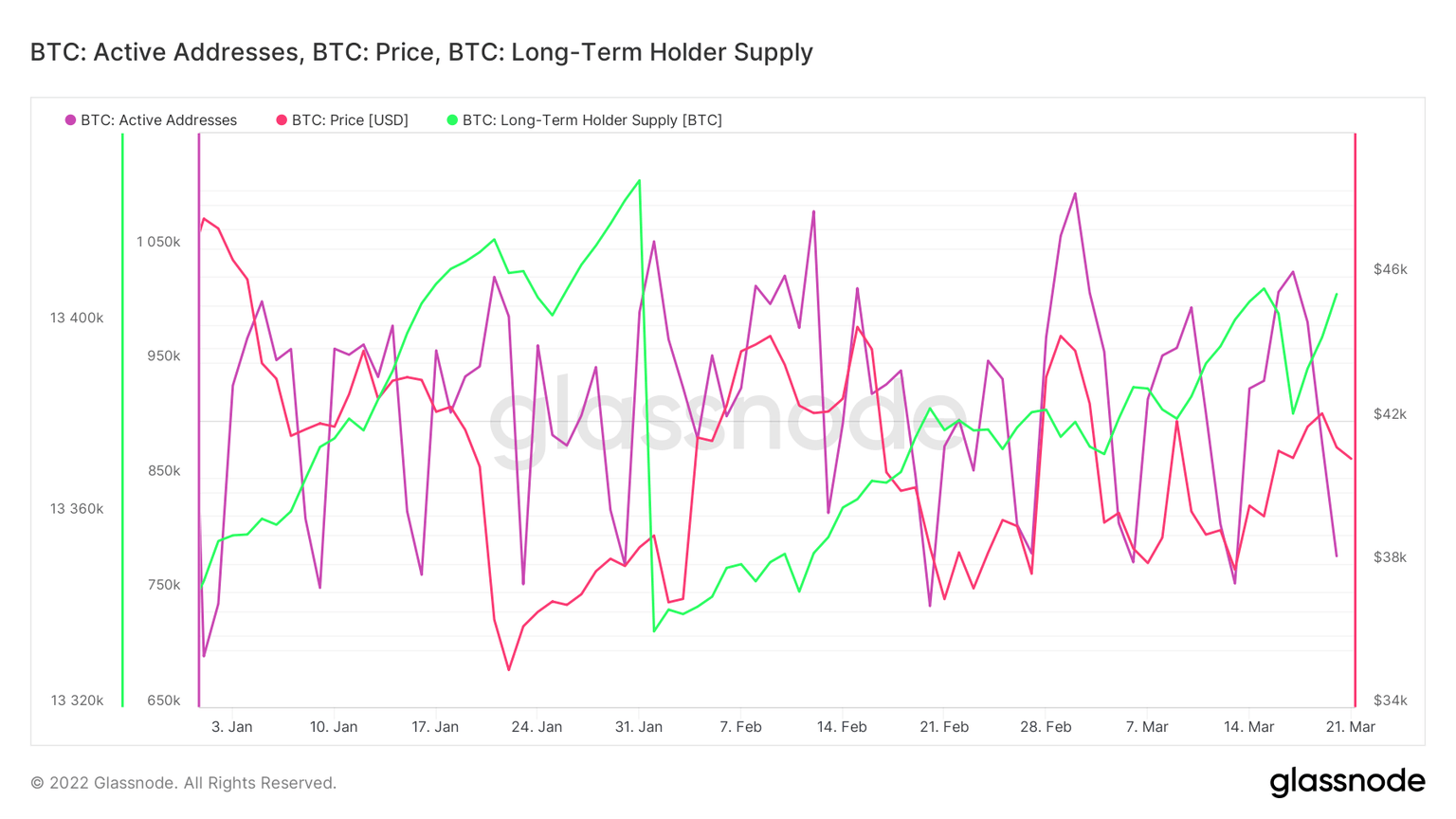
Task: Click the purple Active Addresses legend dot
Action: [70, 120]
